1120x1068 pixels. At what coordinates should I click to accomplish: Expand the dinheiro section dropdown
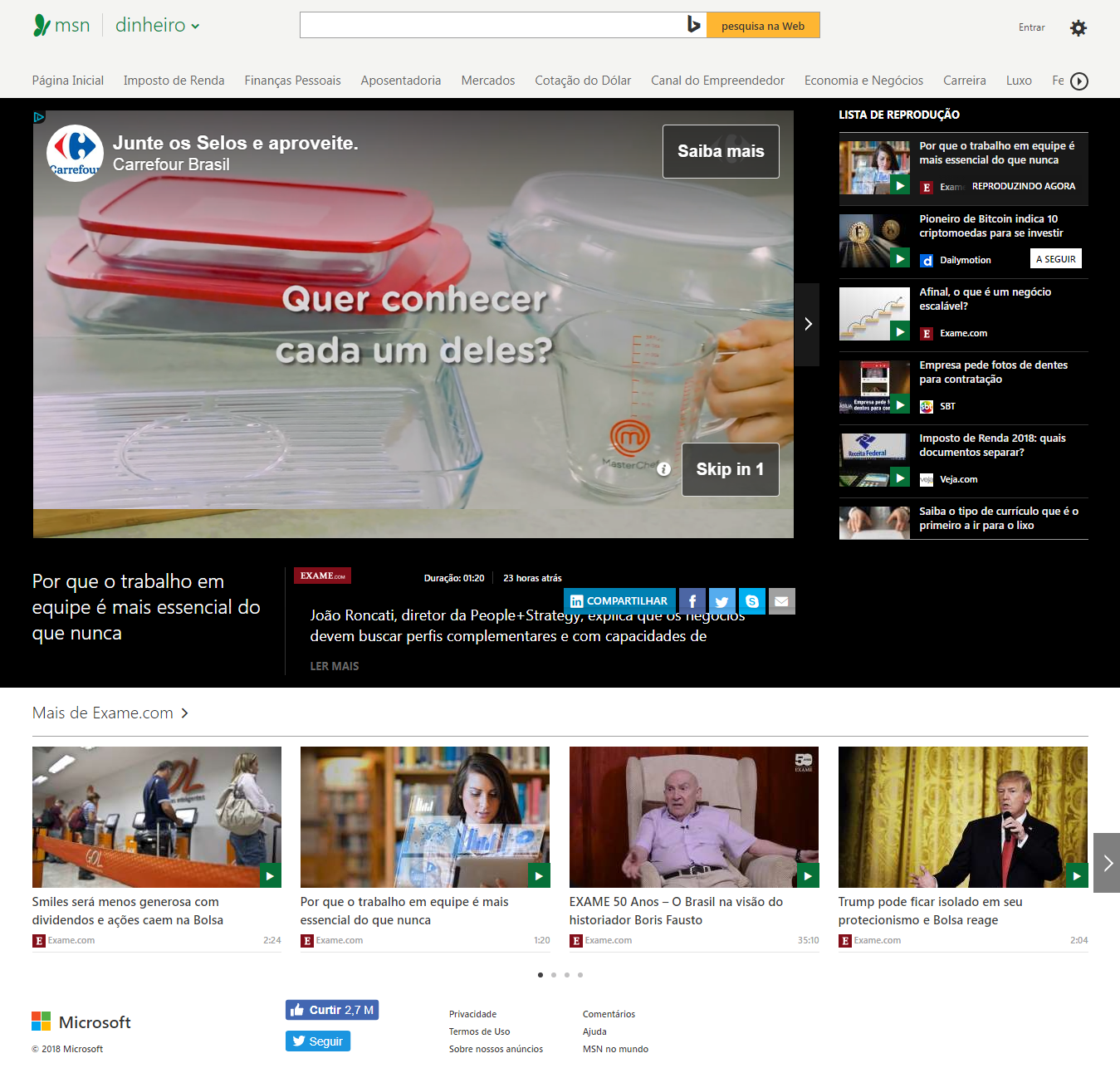pyautogui.click(x=158, y=26)
